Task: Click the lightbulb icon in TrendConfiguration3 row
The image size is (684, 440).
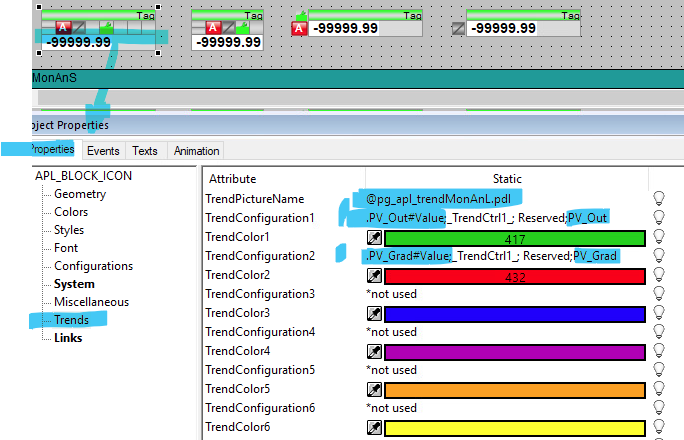Action: point(659,294)
